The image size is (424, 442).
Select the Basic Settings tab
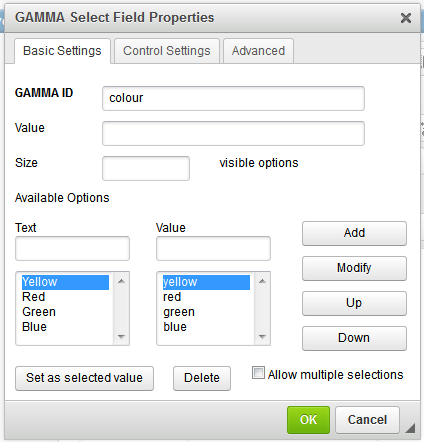pos(62,51)
